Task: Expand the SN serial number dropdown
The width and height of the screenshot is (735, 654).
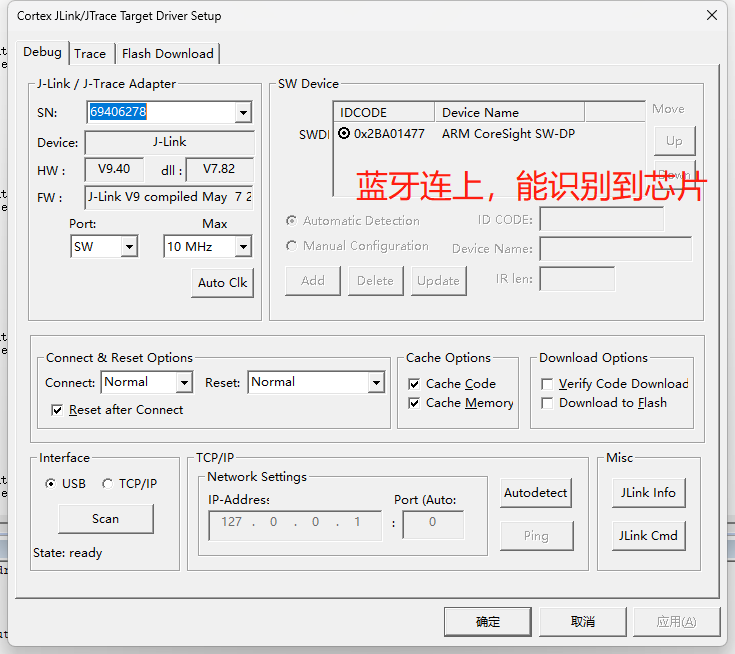Action: (x=243, y=113)
